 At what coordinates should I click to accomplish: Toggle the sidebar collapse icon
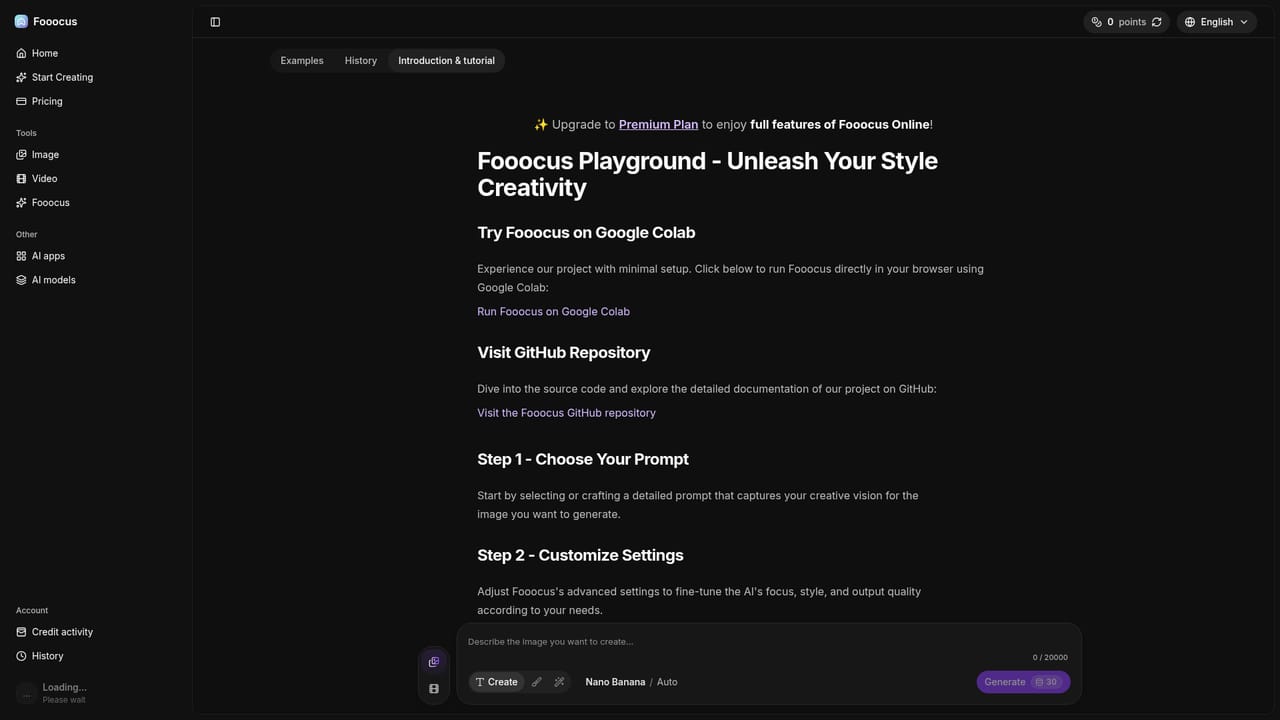click(215, 22)
